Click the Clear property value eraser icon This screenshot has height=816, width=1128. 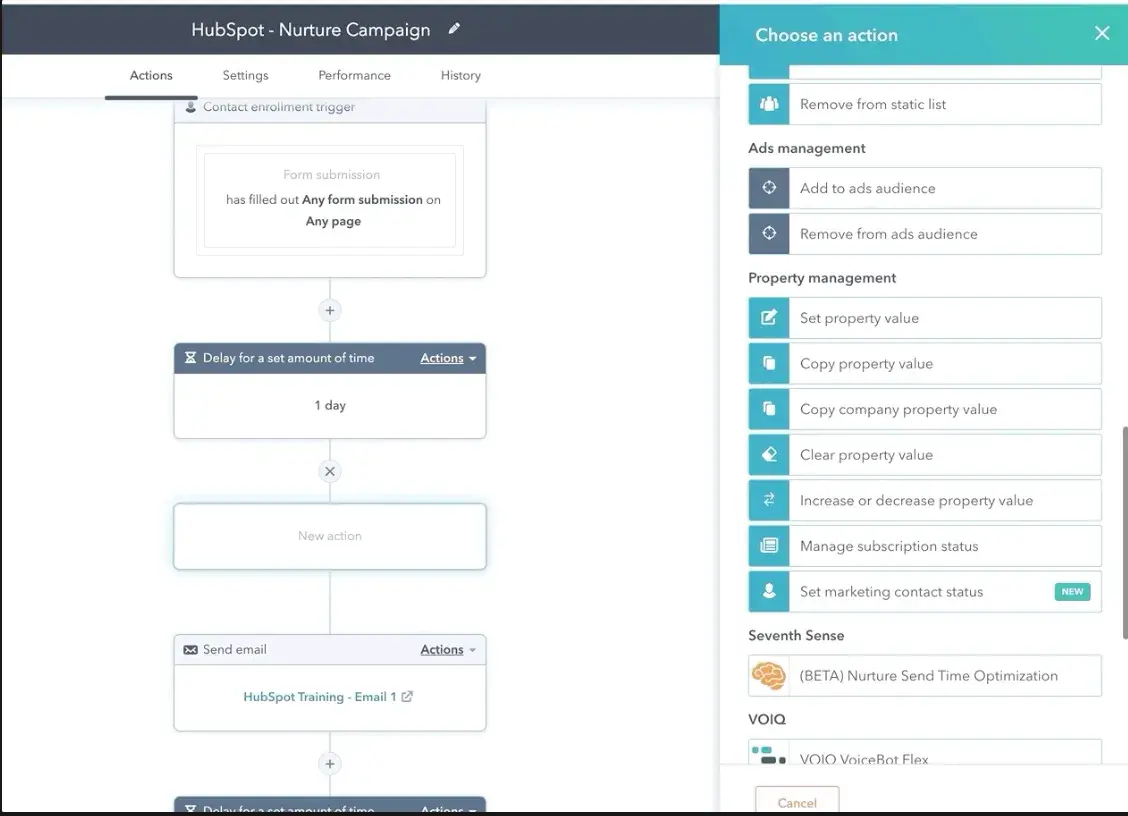pos(768,455)
